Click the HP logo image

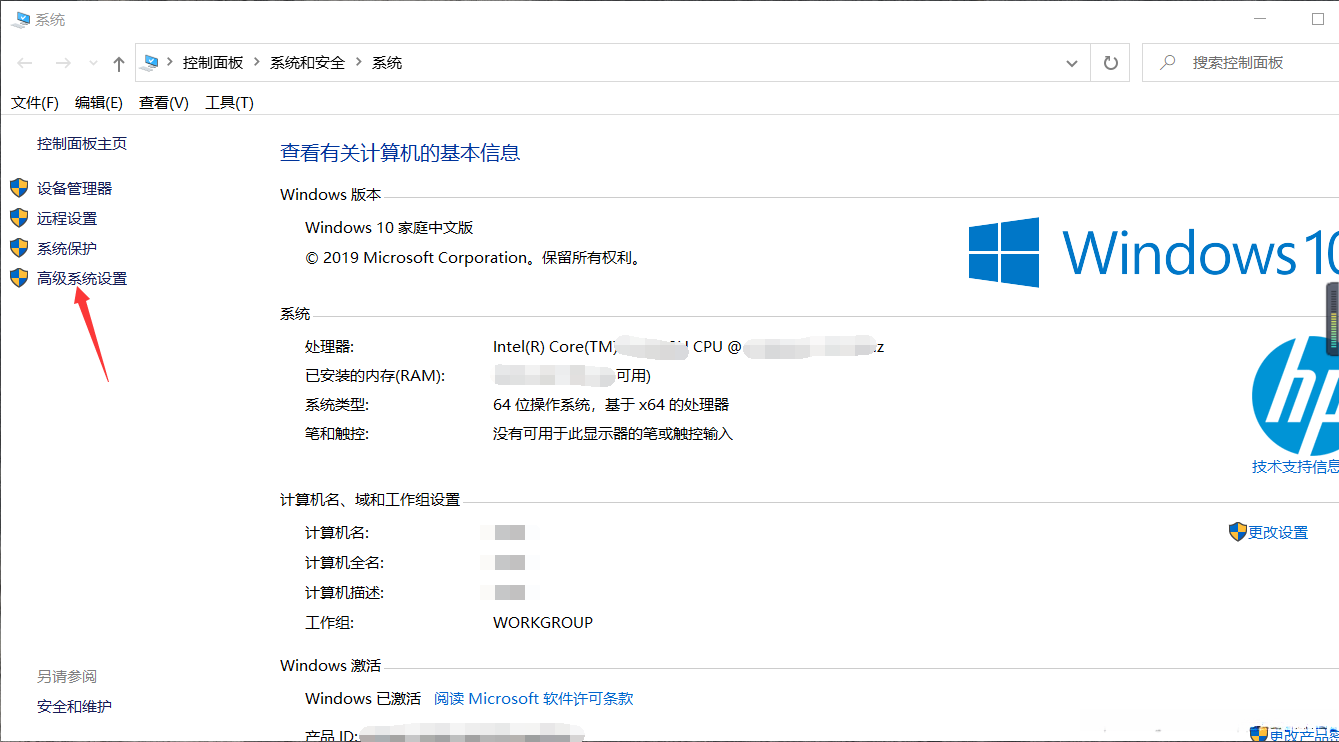pyautogui.click(x=1296, y=396)
